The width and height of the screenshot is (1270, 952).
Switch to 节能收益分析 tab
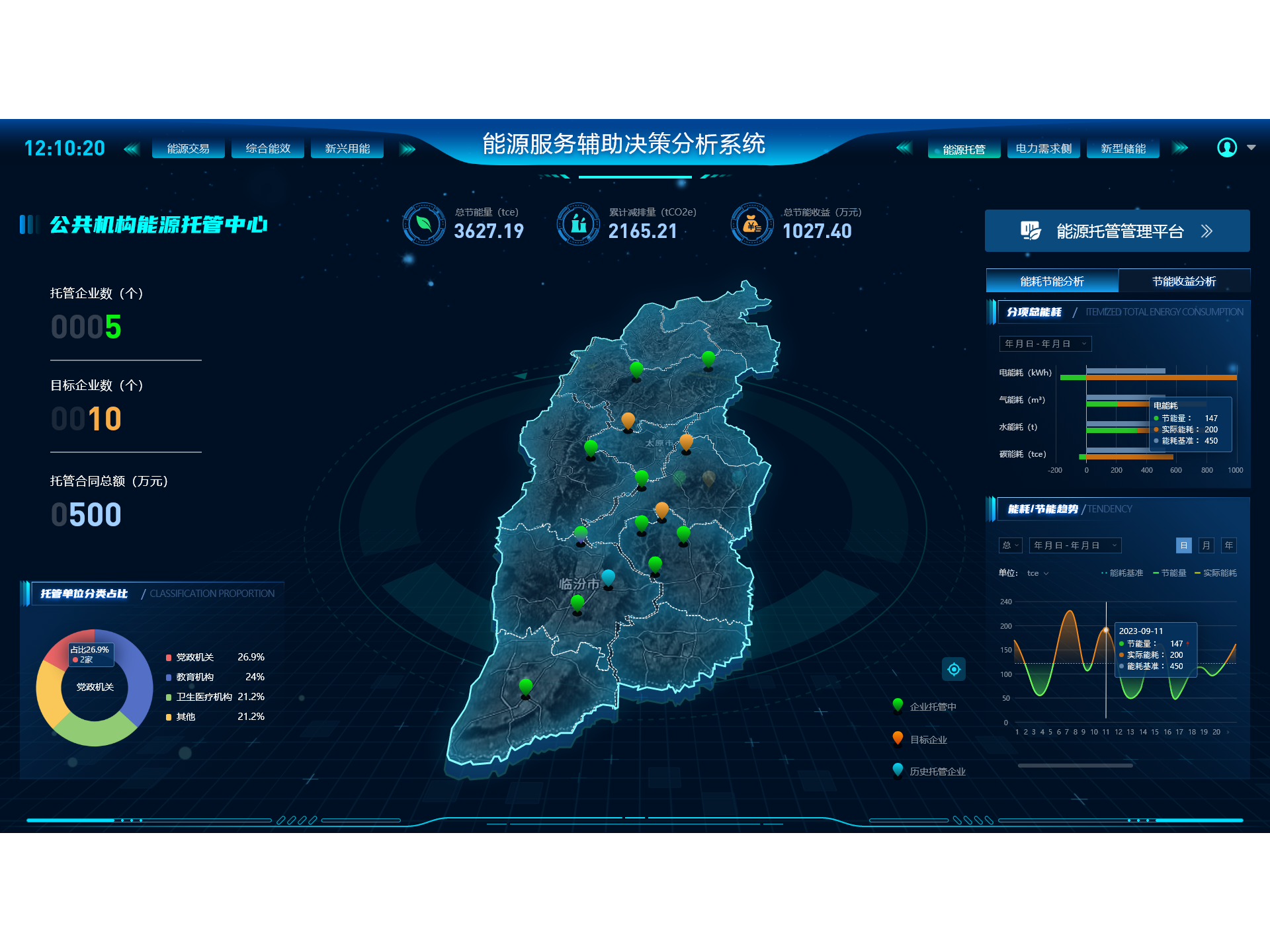point(1183,281)
